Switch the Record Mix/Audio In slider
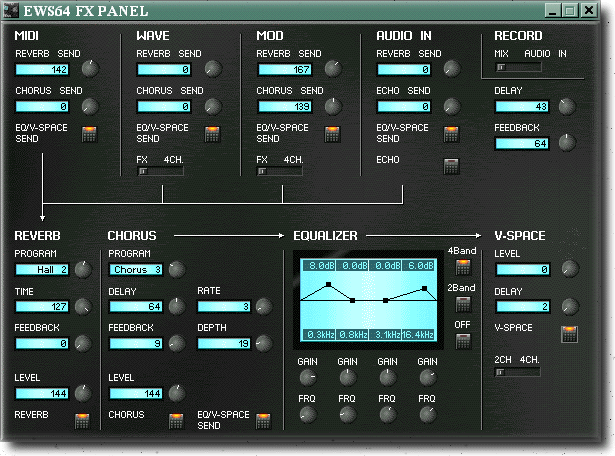615x456 pixels. [x=519, y=67]
